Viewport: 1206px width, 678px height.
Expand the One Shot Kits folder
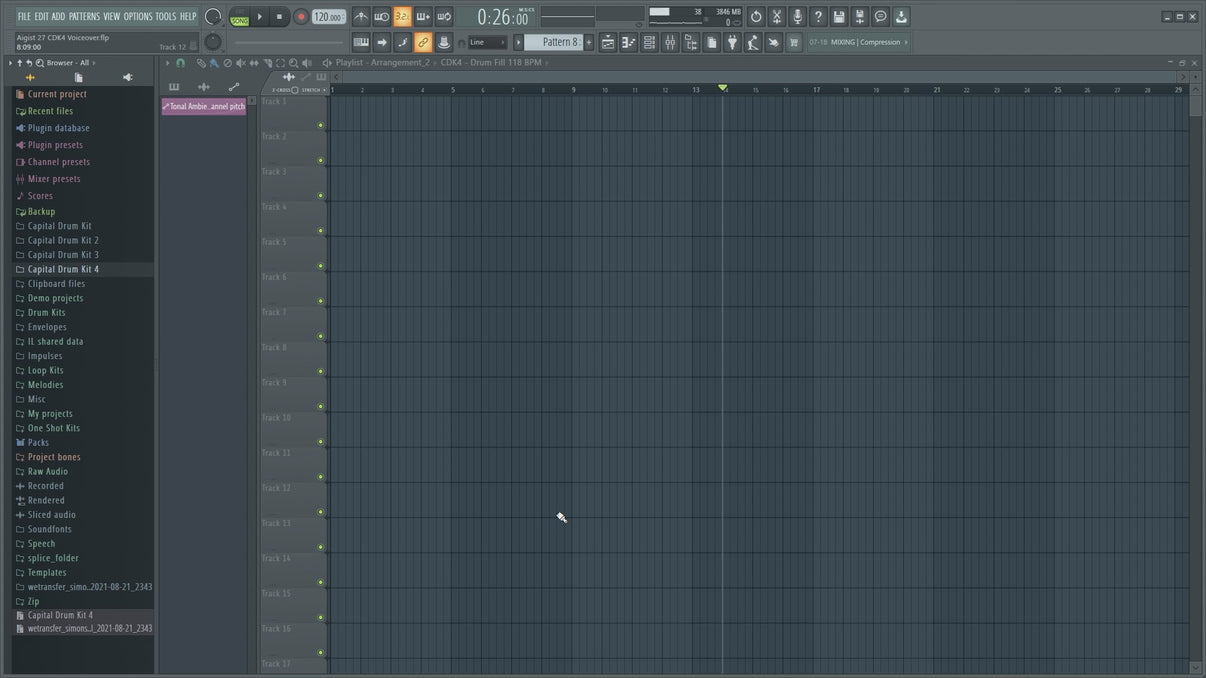[x=54, y=428]
